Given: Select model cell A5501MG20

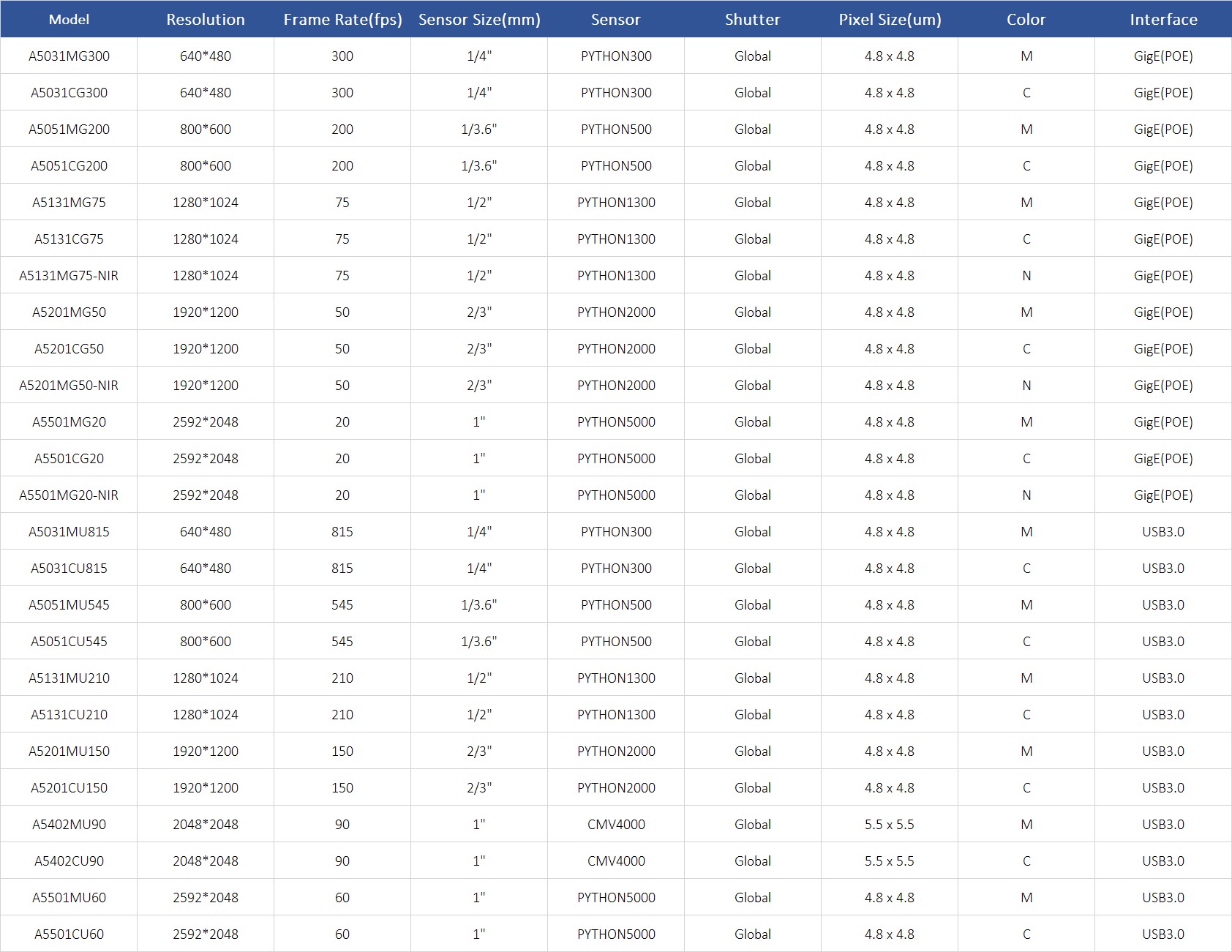Looking at the screenshot, I should 69,422.
